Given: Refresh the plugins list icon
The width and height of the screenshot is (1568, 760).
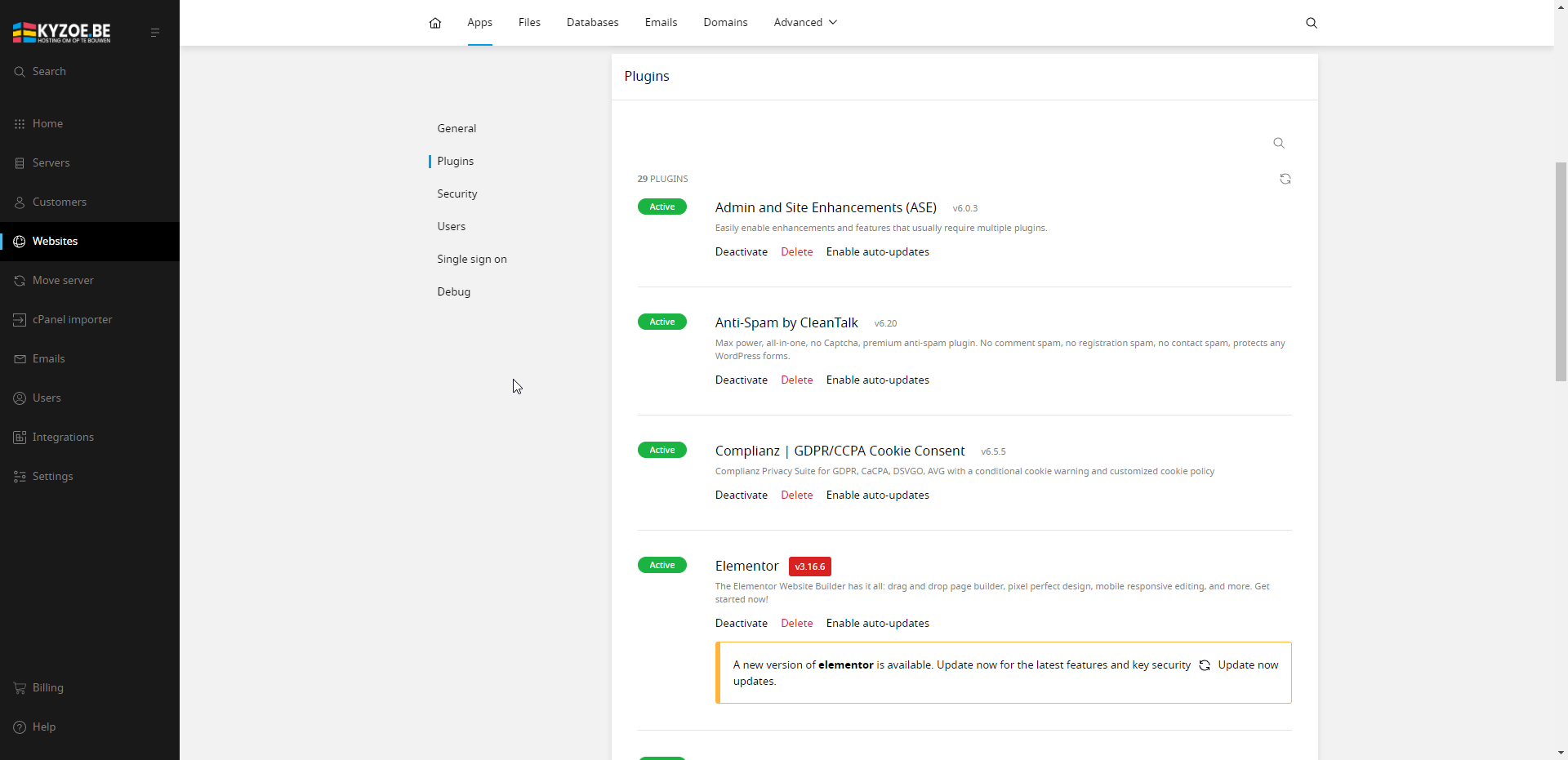Looking at the screenshot, I should coord(1285,179).
